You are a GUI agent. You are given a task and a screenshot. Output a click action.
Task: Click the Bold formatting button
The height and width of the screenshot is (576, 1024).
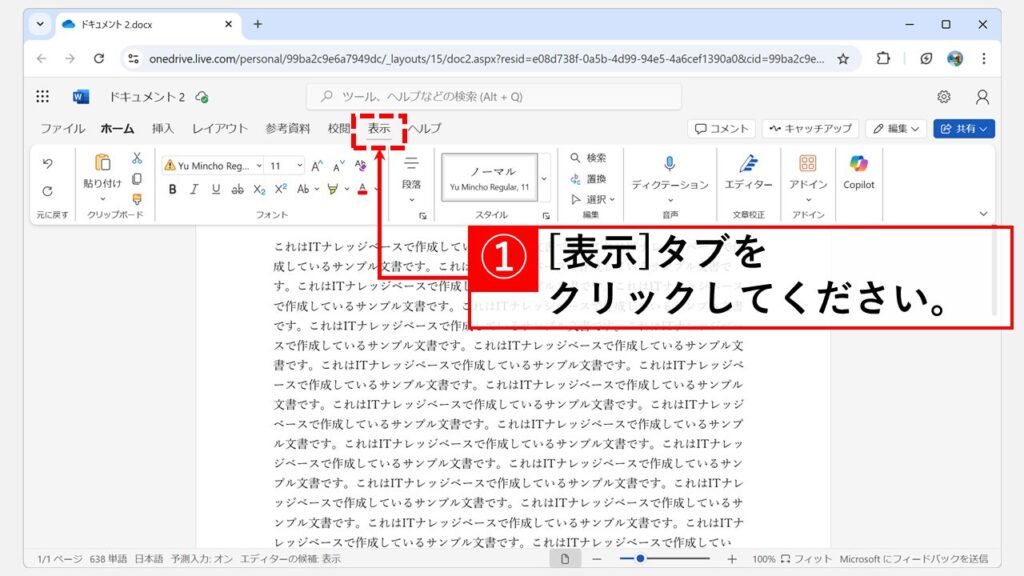coord(172,189)
